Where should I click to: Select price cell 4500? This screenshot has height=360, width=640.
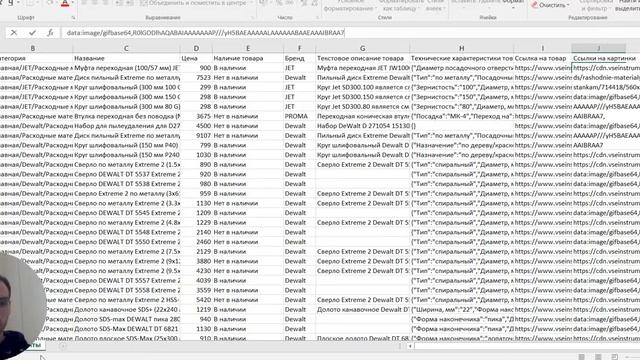point(196,126)
